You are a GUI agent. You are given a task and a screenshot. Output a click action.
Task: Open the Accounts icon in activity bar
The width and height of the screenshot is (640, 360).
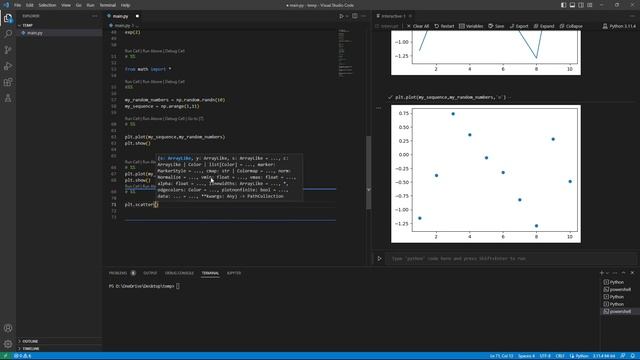(8, 328)
